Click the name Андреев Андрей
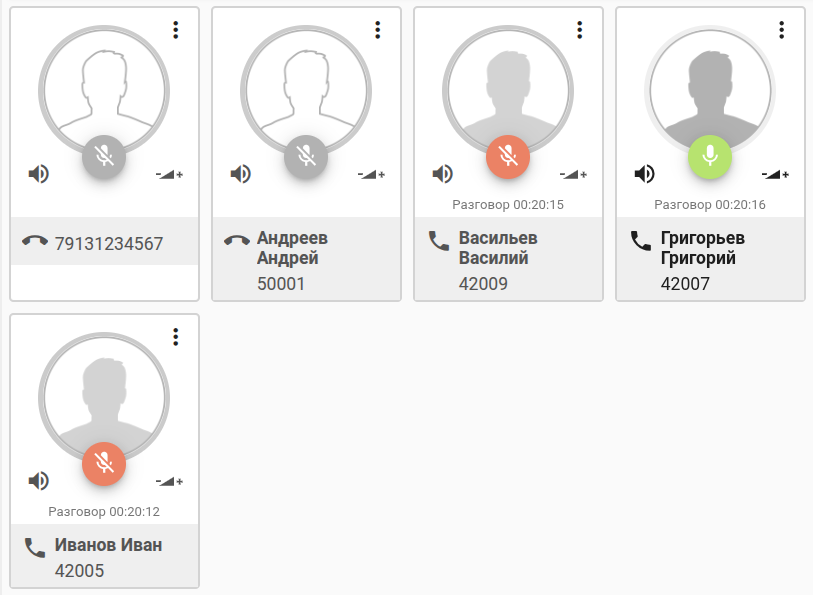 pyautogui.click(x=292, y=247)
